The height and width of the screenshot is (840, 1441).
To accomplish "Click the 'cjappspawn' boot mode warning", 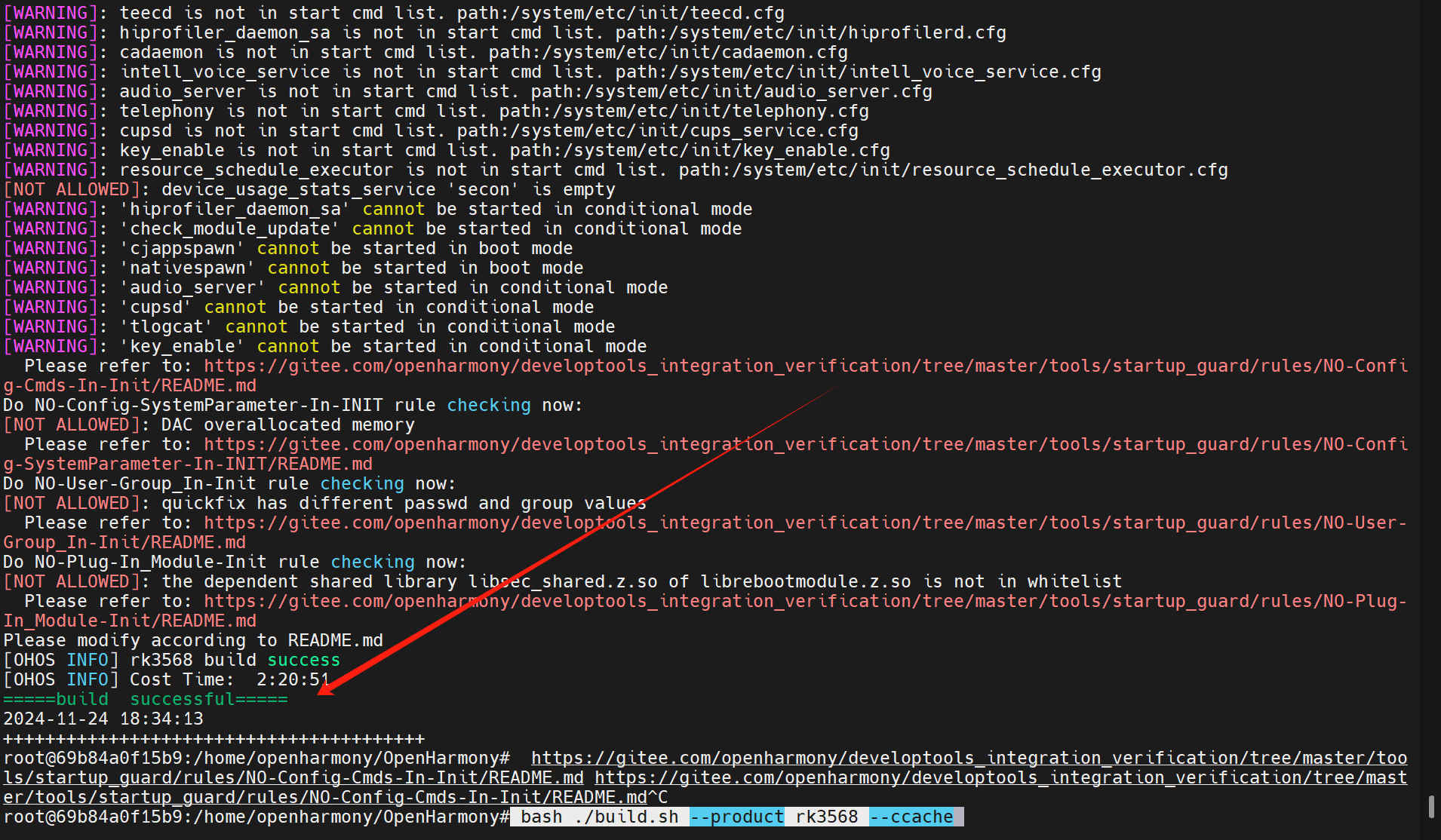I will (x=288, y=249).
